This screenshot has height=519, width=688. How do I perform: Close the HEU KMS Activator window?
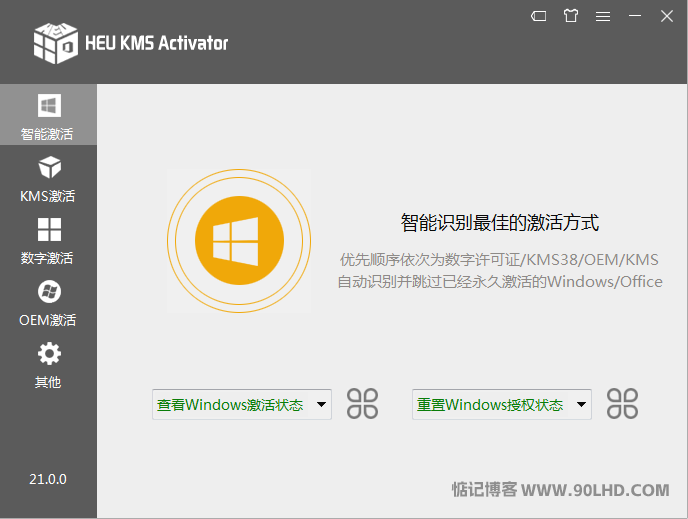point(666,16)
